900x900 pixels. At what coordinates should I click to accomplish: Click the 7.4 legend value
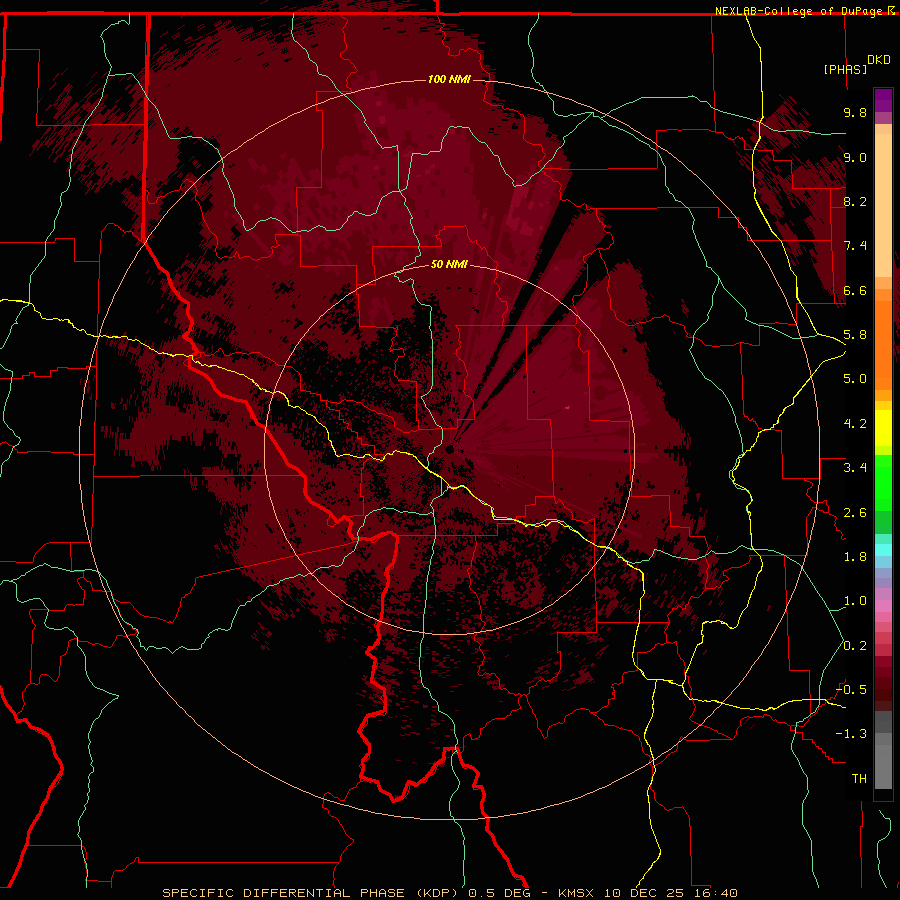(x=855, y=246)
